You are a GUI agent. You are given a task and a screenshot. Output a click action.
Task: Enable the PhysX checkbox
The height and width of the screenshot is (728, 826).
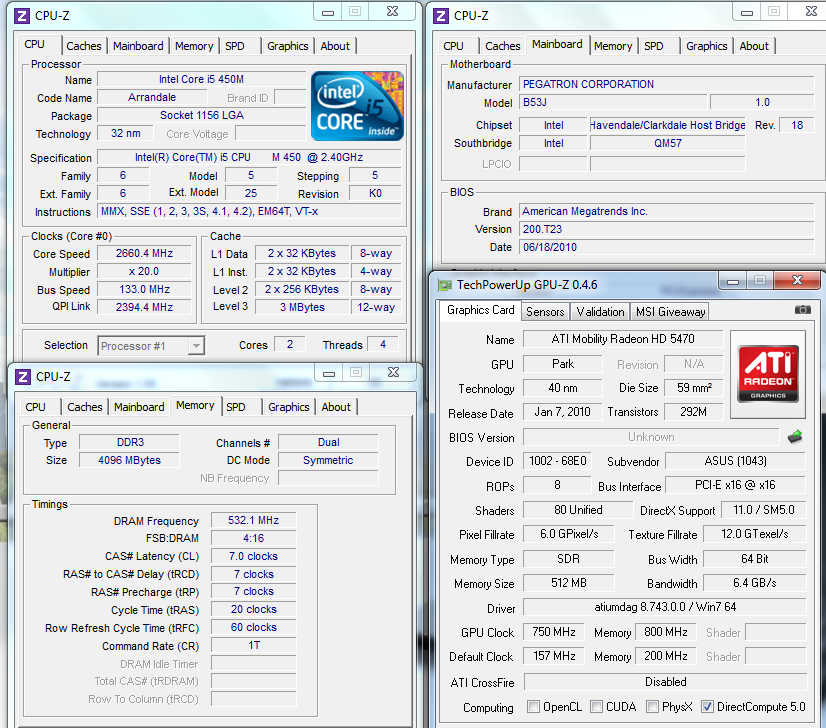point(652,706)
